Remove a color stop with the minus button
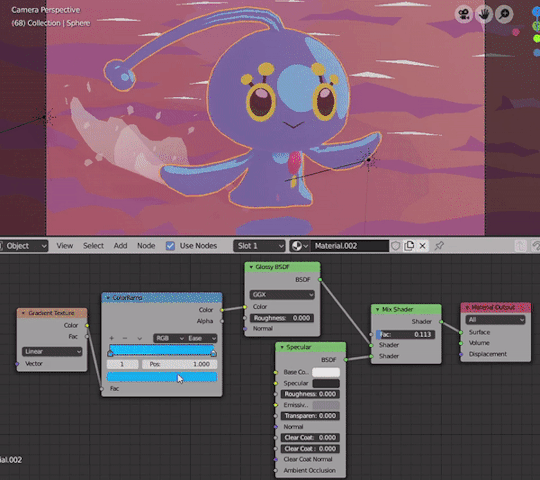 (125, 338)
